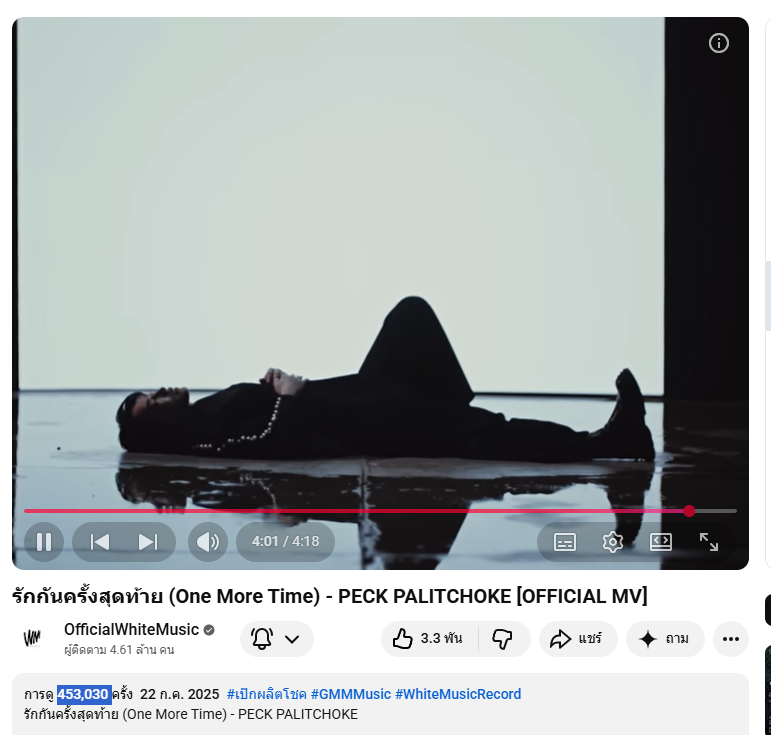Toggle subtitles on the player
The image size is (771, 735).
tap(565, 542)
